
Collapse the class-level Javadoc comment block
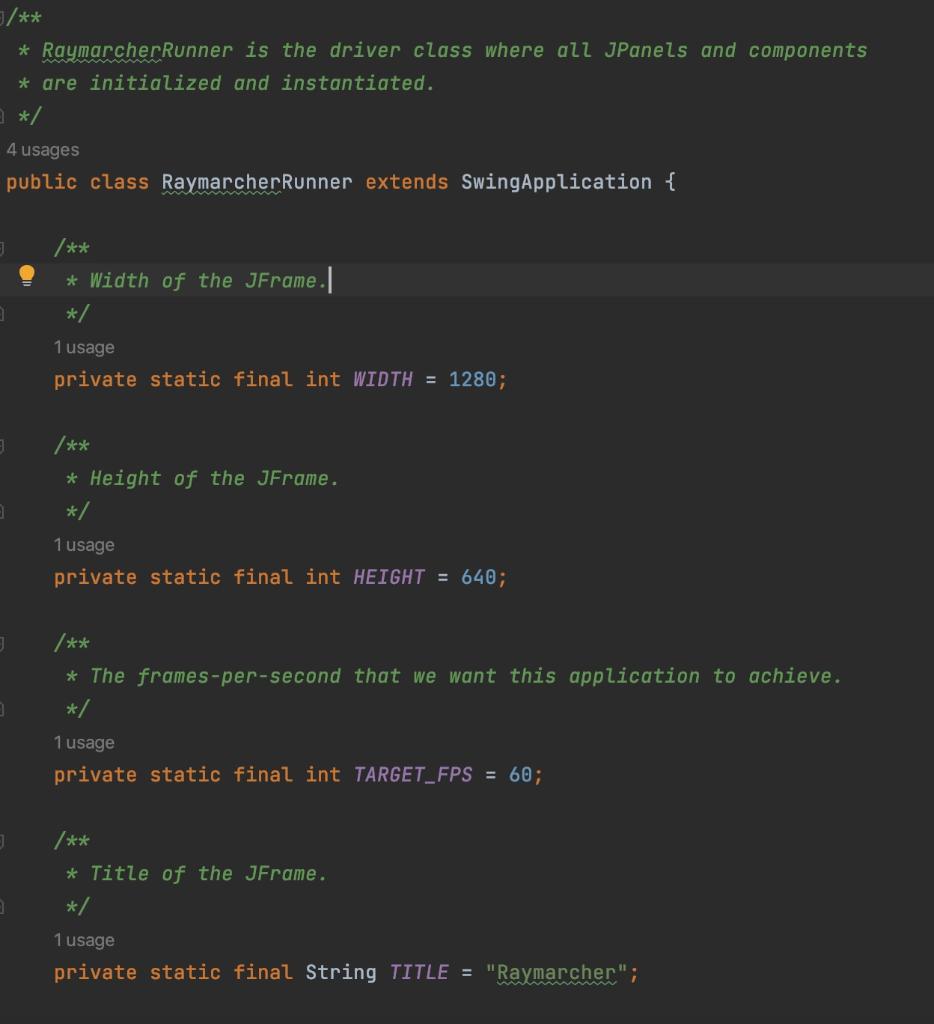(5, 16)
